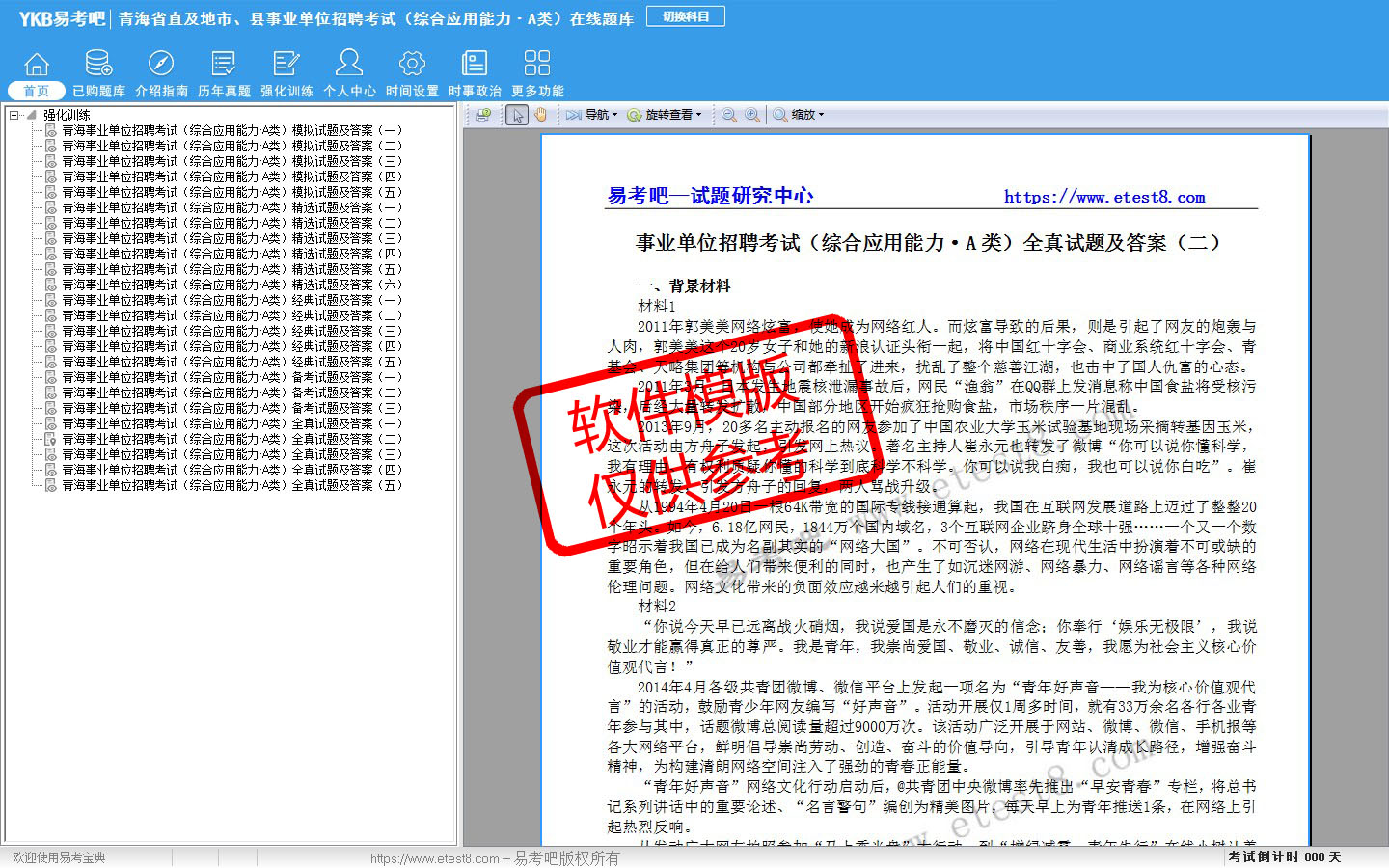This screenshot has width=1389, height=868.
Task: Select the hand pan tool
Action: click(541, 115)
